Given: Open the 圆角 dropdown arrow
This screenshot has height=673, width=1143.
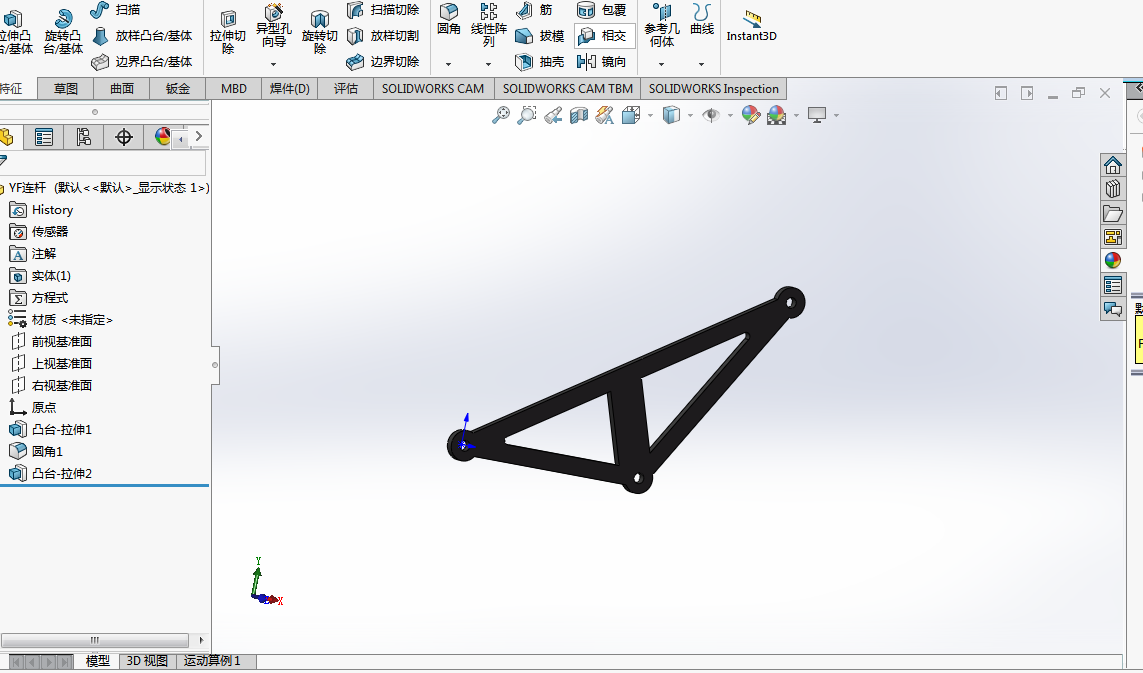Looking at the screenshot, I should pos(448,65).
